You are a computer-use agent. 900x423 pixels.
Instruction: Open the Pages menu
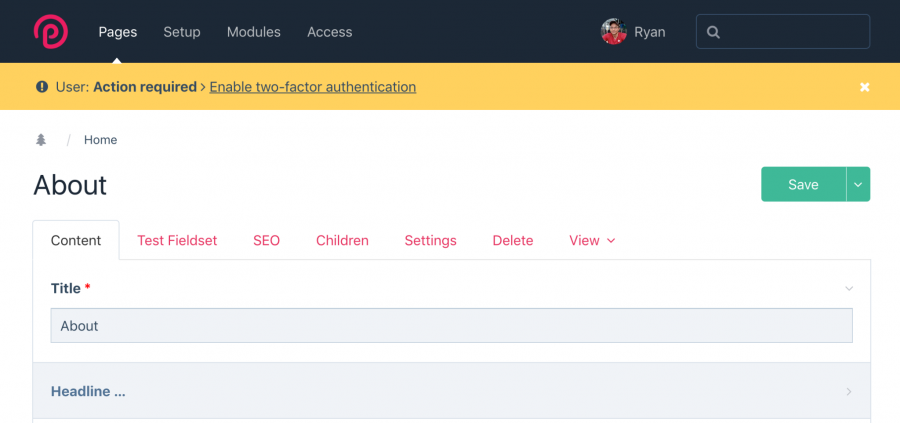coord(118,32)
